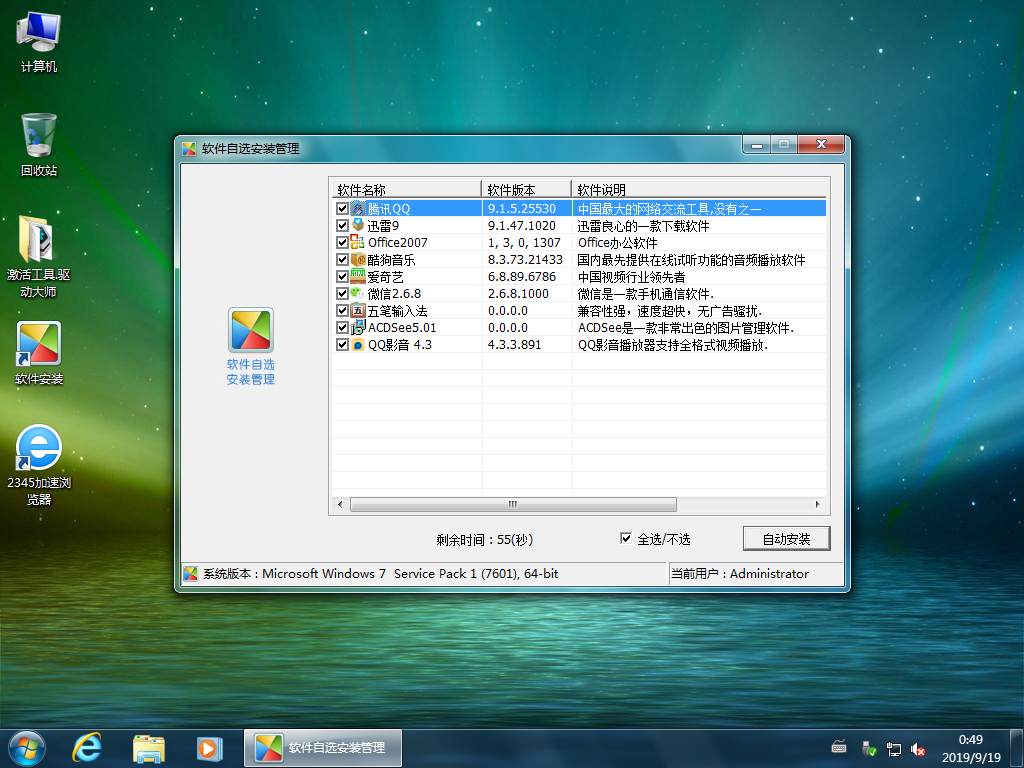Click the 软件版本 column header
Screen dimensions: 1024x768
pos(526,189)
